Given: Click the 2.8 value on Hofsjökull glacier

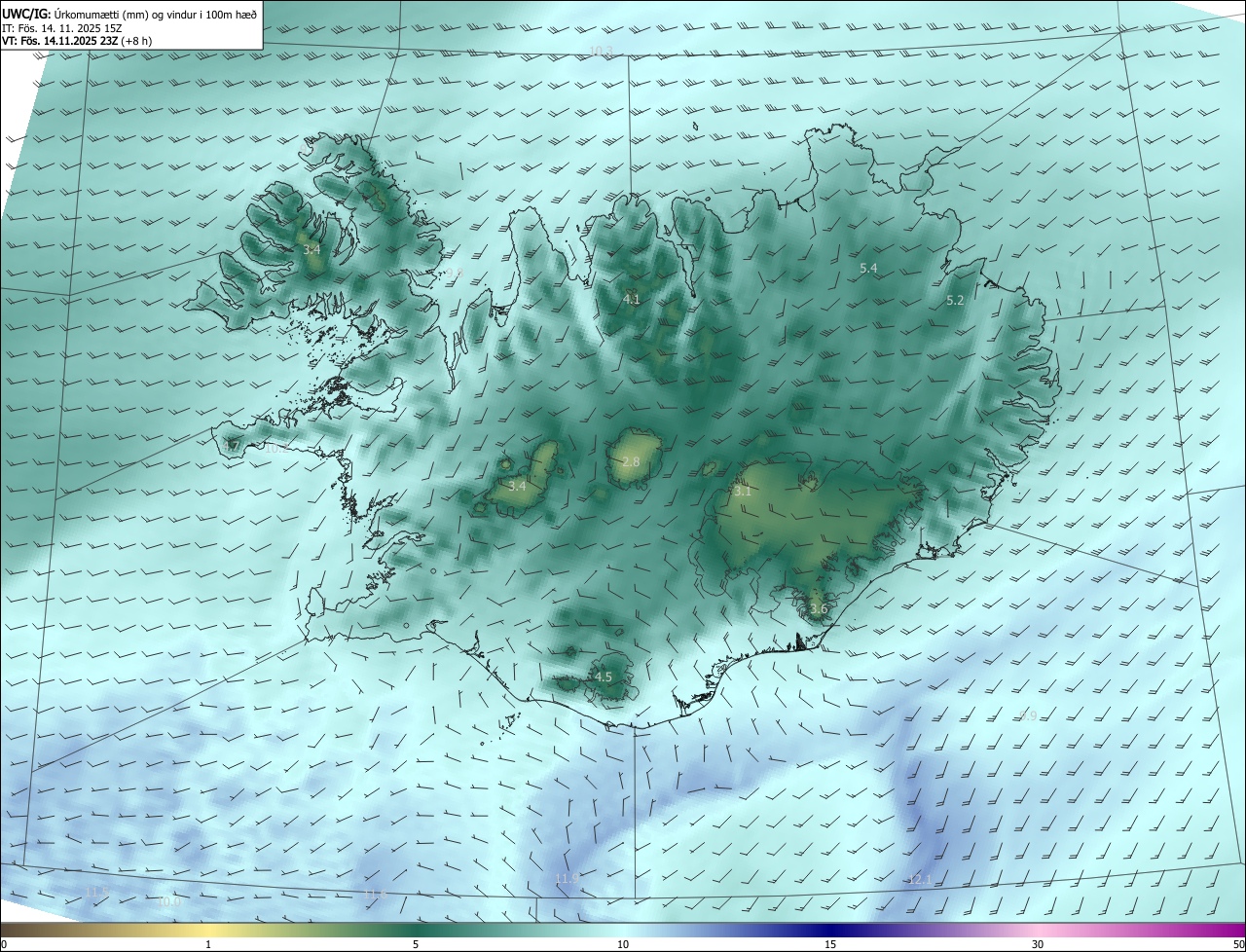Looking at the screenshot, I should coord(631,461).
